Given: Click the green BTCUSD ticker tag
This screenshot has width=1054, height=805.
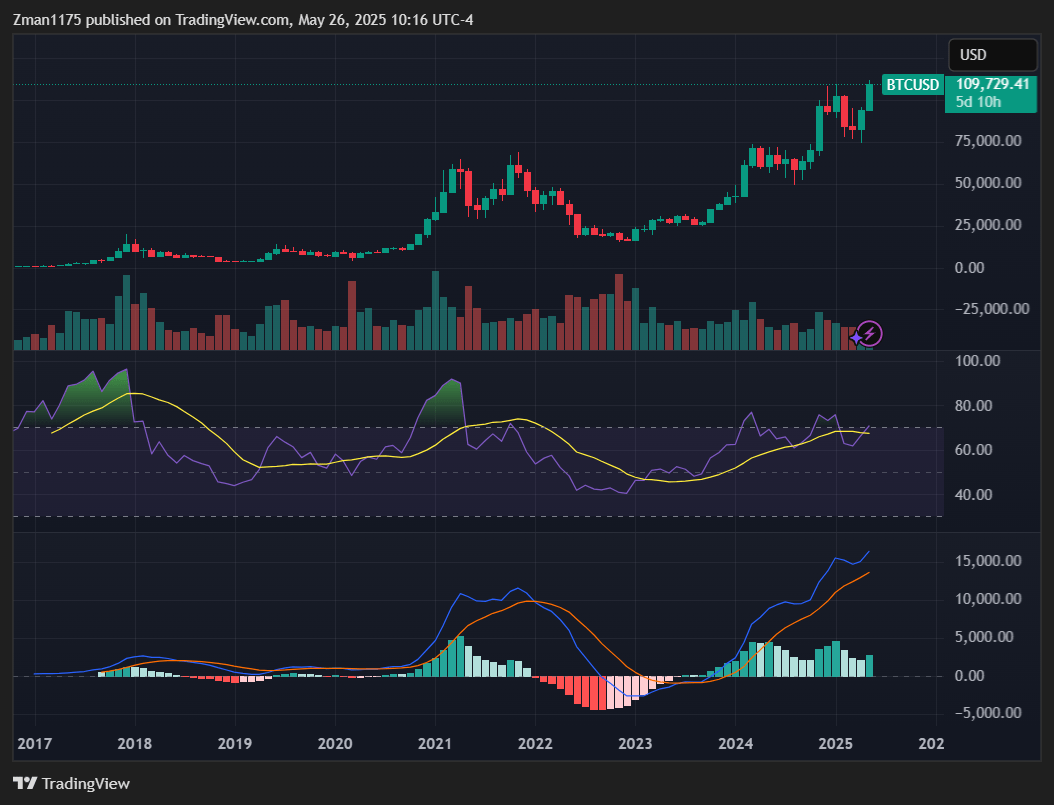Looking at the screenshot, I should pyautogui.click(x=911, y=85).
